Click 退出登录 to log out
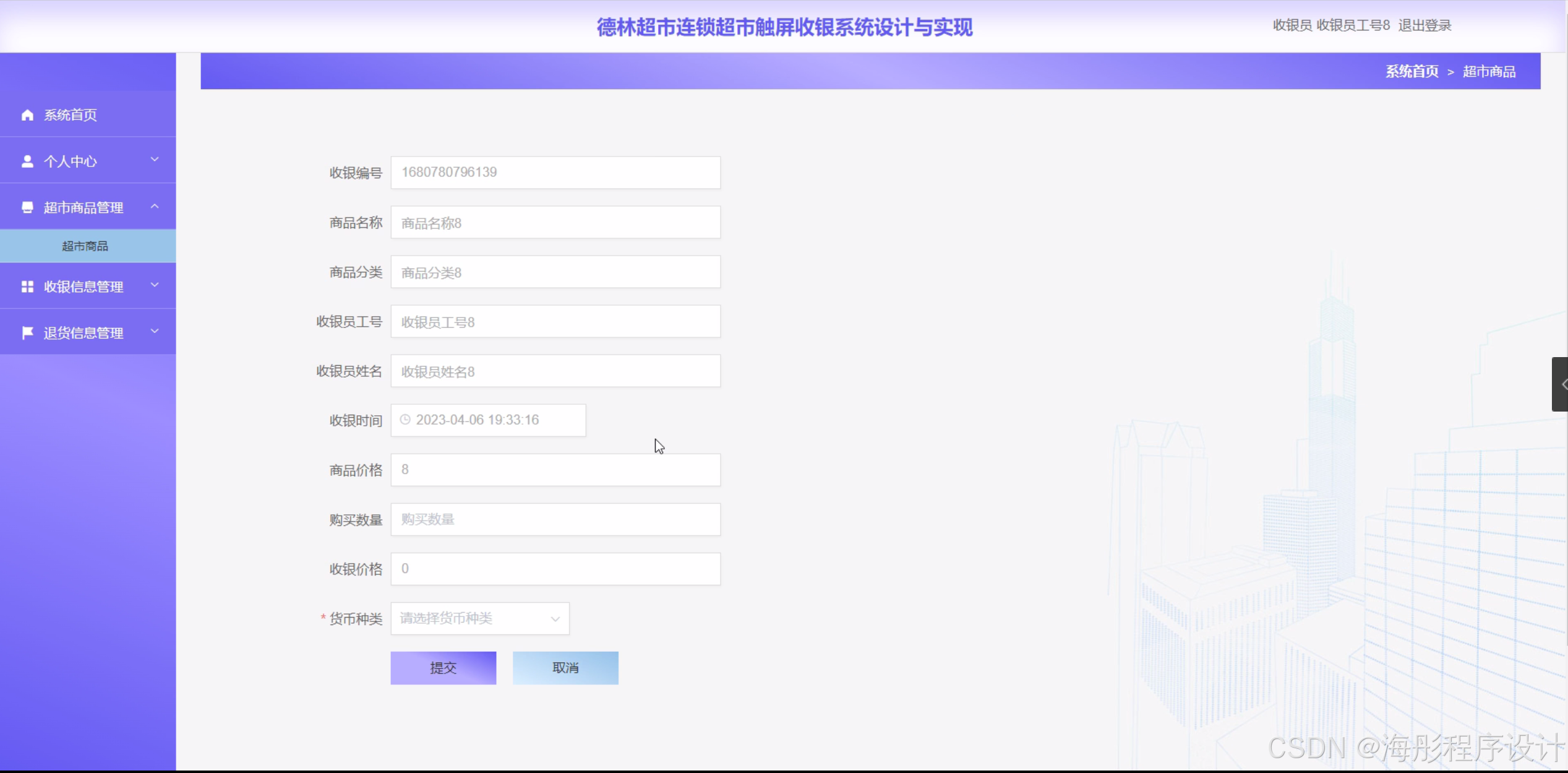The width and height of the screenshot is (1568, 773). point(1424,25)
